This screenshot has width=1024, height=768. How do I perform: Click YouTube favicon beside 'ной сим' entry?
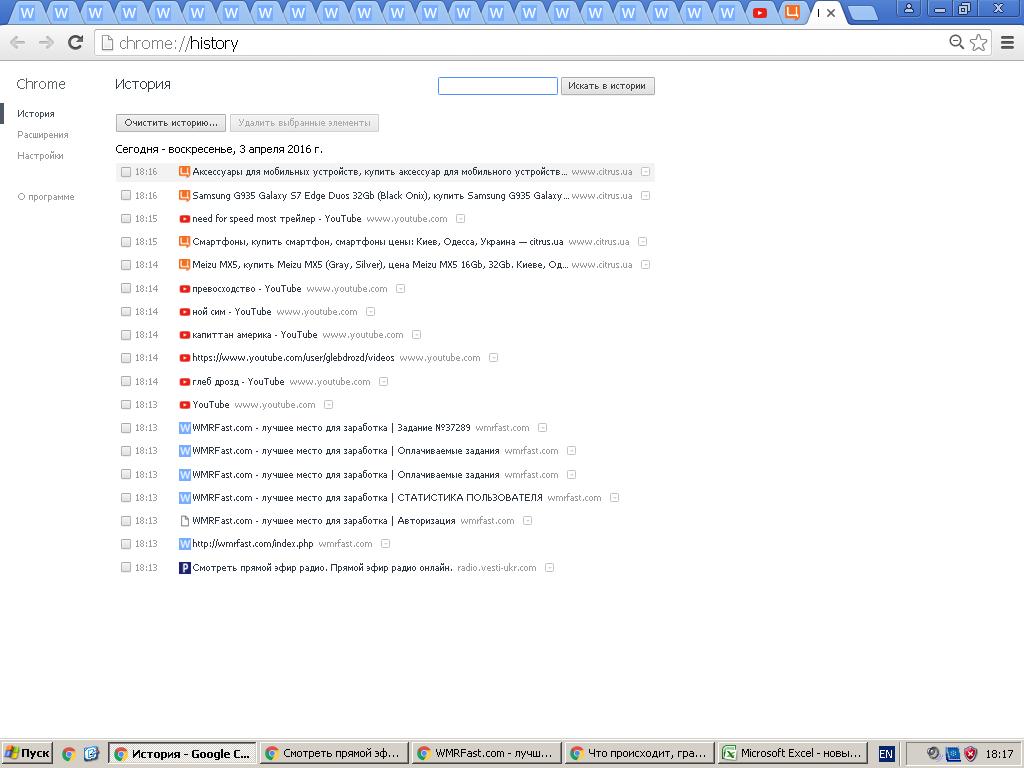click(185, 312)
